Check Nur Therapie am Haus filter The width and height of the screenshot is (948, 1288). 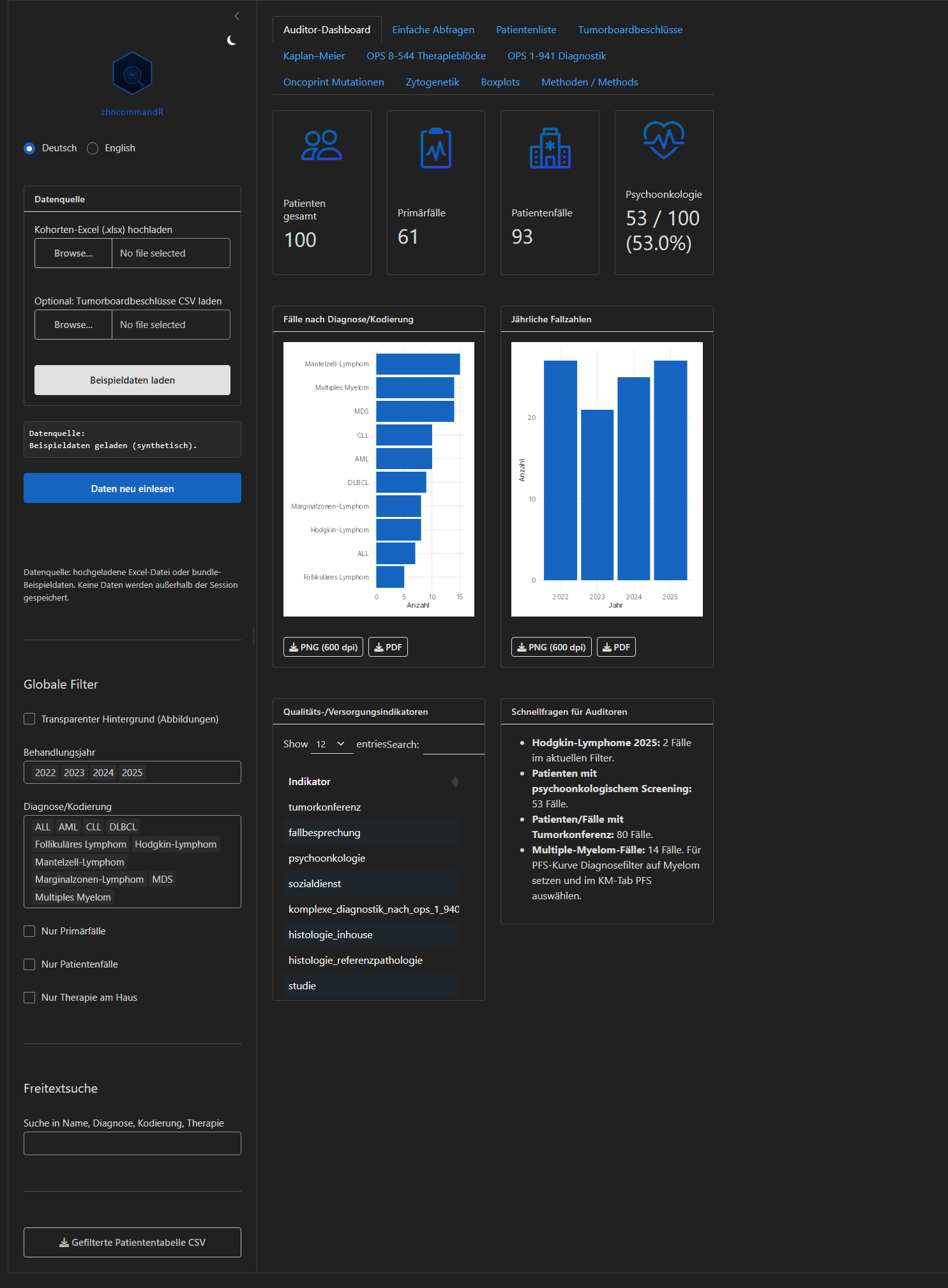coord(29,998)
